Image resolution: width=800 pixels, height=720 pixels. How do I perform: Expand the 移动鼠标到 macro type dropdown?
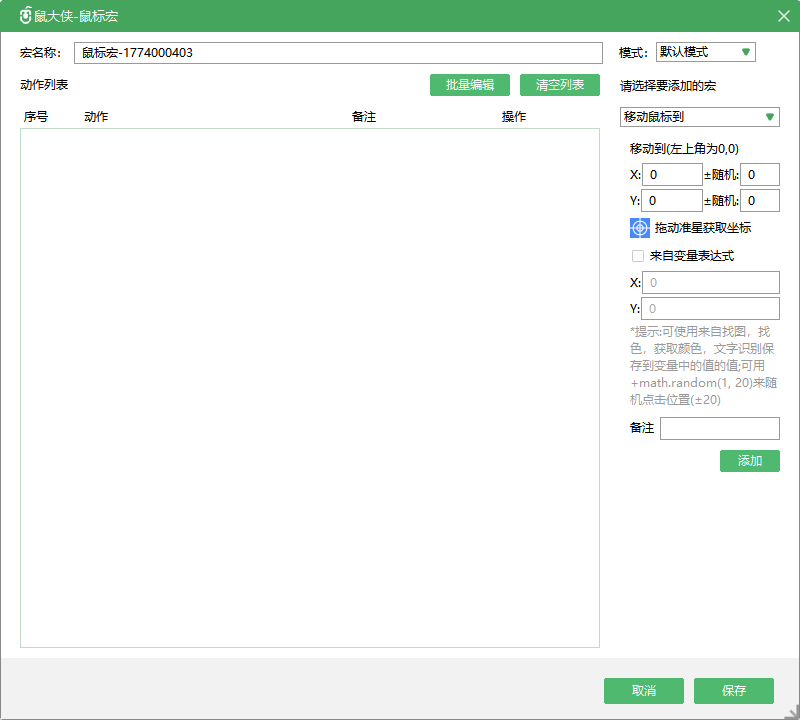[699, 117]
